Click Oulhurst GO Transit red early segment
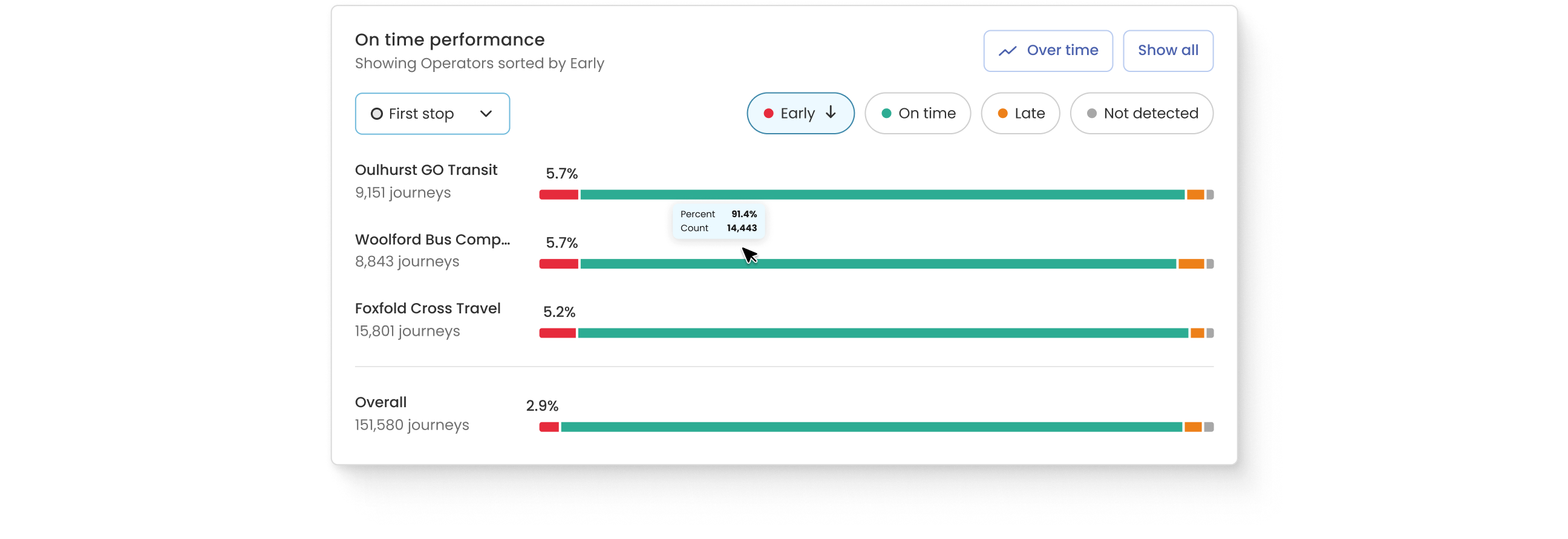 tap(558, 195)
